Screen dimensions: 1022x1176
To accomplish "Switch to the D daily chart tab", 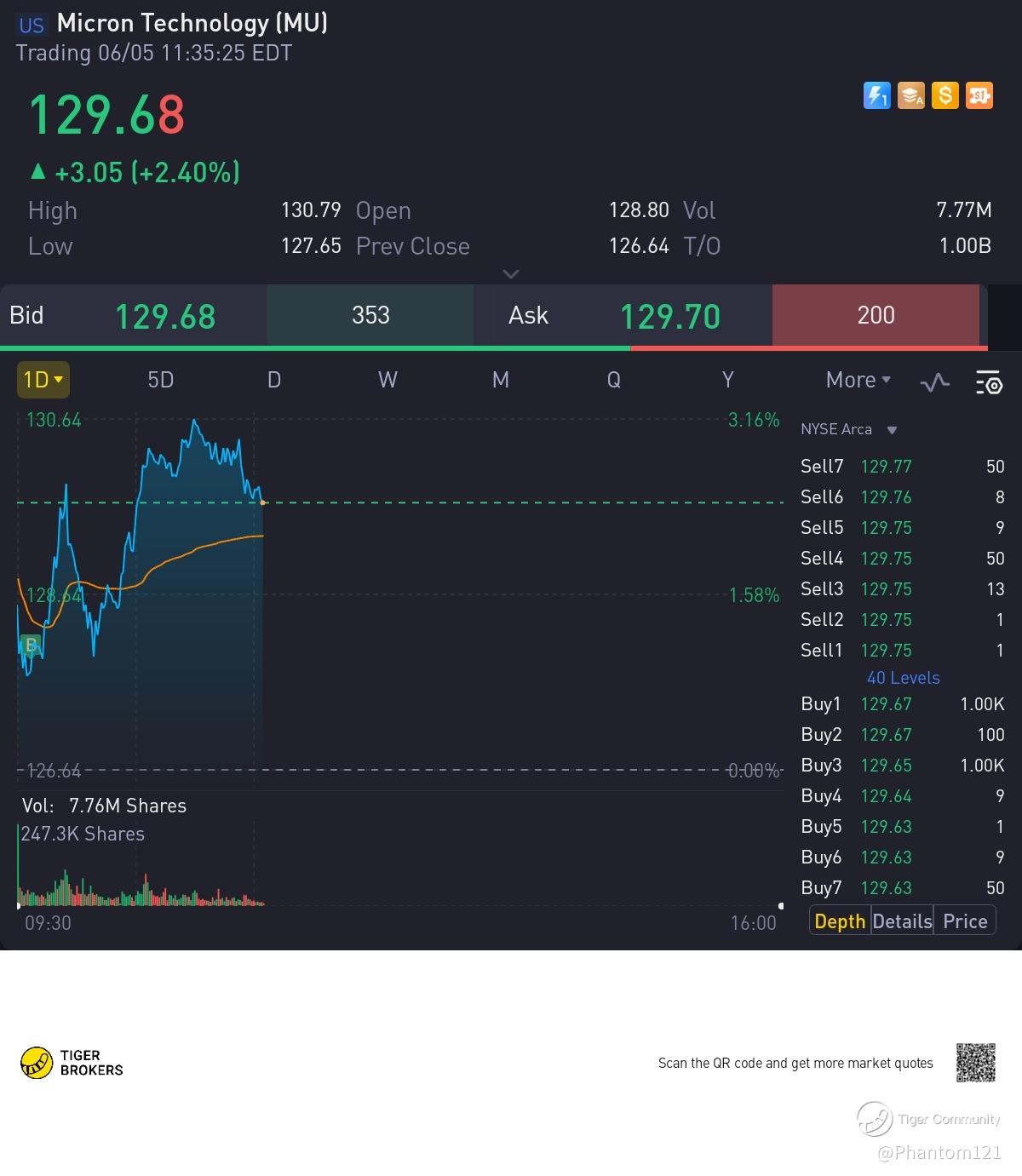I will point(274,380).
